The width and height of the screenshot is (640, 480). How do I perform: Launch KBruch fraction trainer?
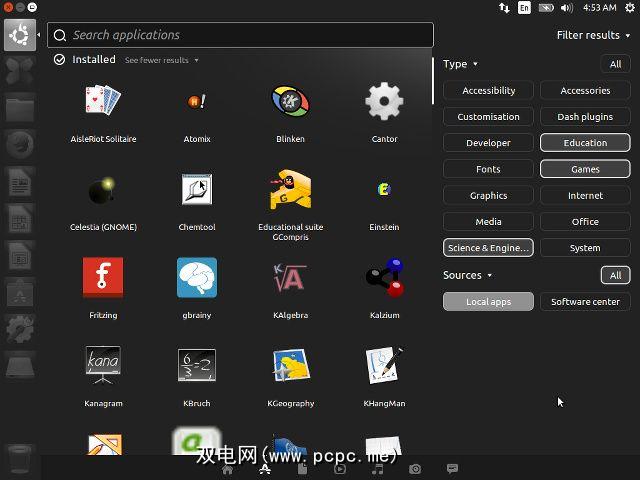(x=197, y=376)
